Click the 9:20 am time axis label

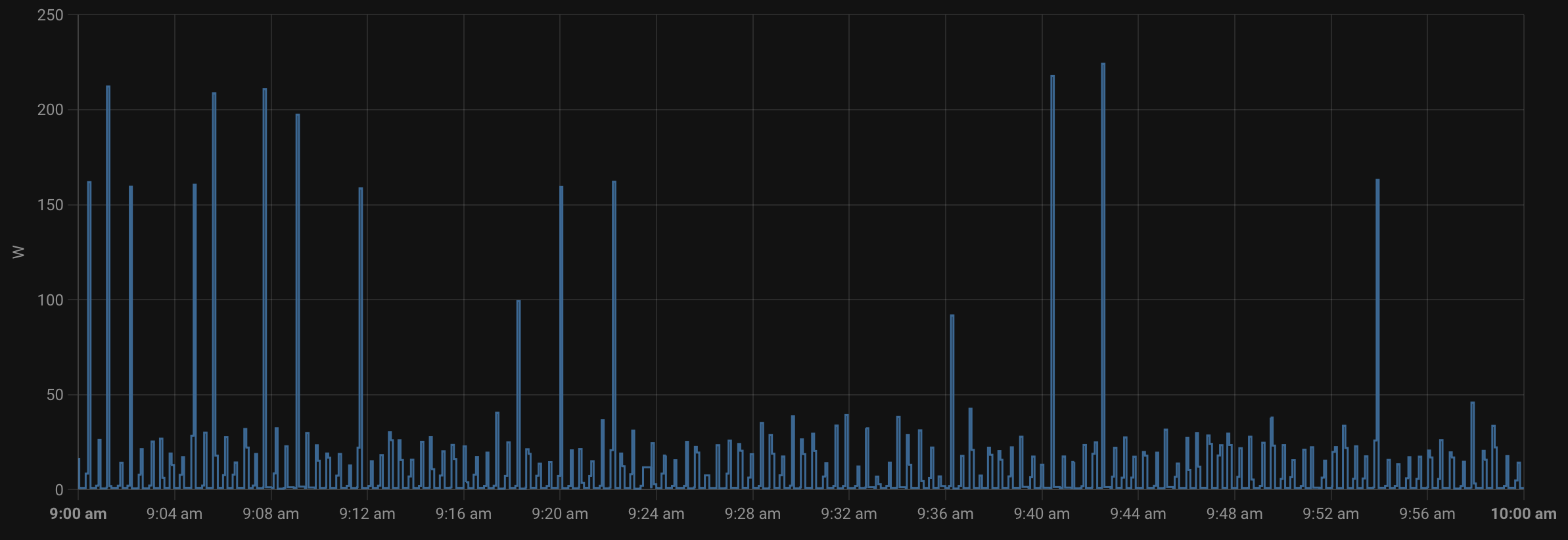coord(560,514)
